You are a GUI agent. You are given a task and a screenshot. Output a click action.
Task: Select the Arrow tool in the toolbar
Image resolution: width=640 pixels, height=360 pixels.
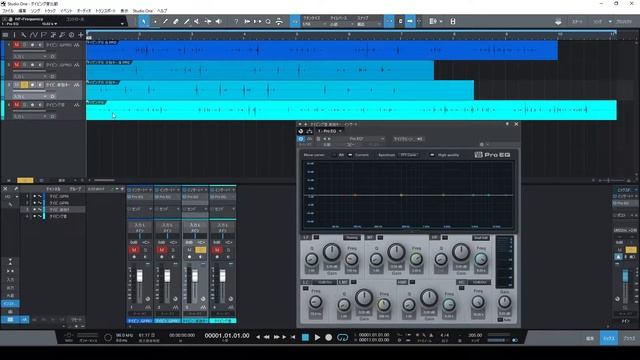144,21
